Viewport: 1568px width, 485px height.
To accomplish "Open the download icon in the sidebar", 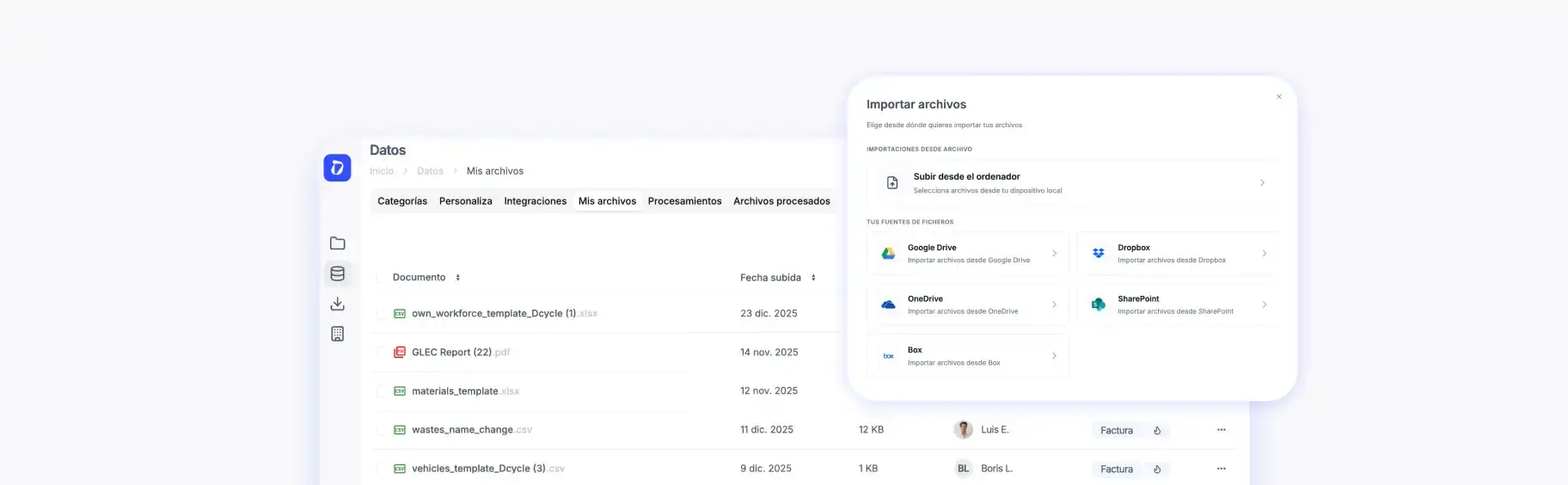I will pyautogui.click(x=338, y=304).
